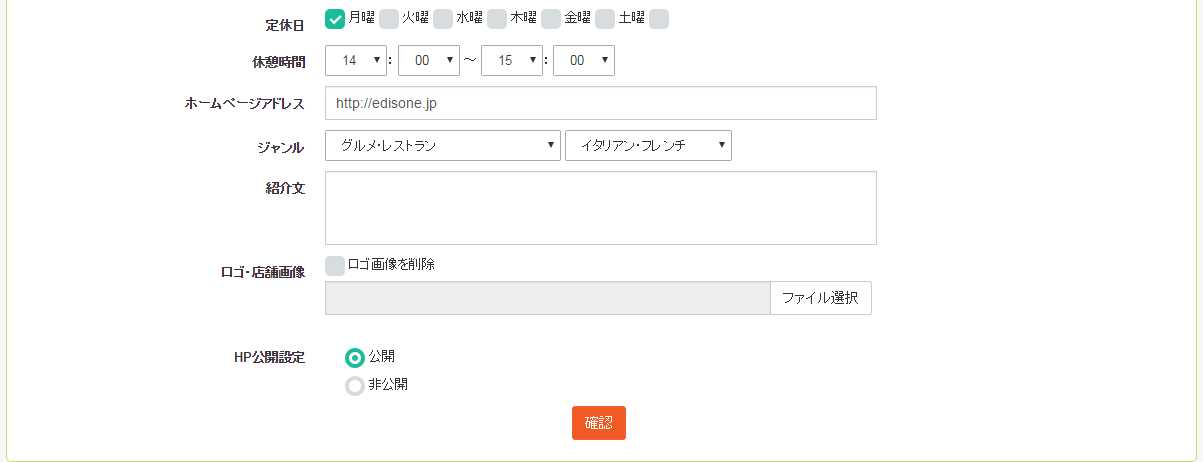Image resolution: width=1203 pixels, height=462 pixels.
Task: Choose the 非公開 radio option
Action: point(354,386)
